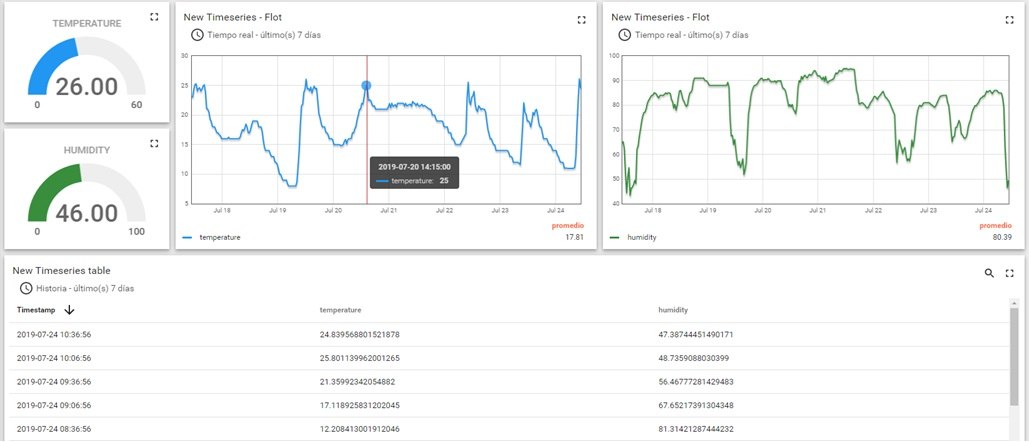Click the temperature column header

click(x=341, y=310)
